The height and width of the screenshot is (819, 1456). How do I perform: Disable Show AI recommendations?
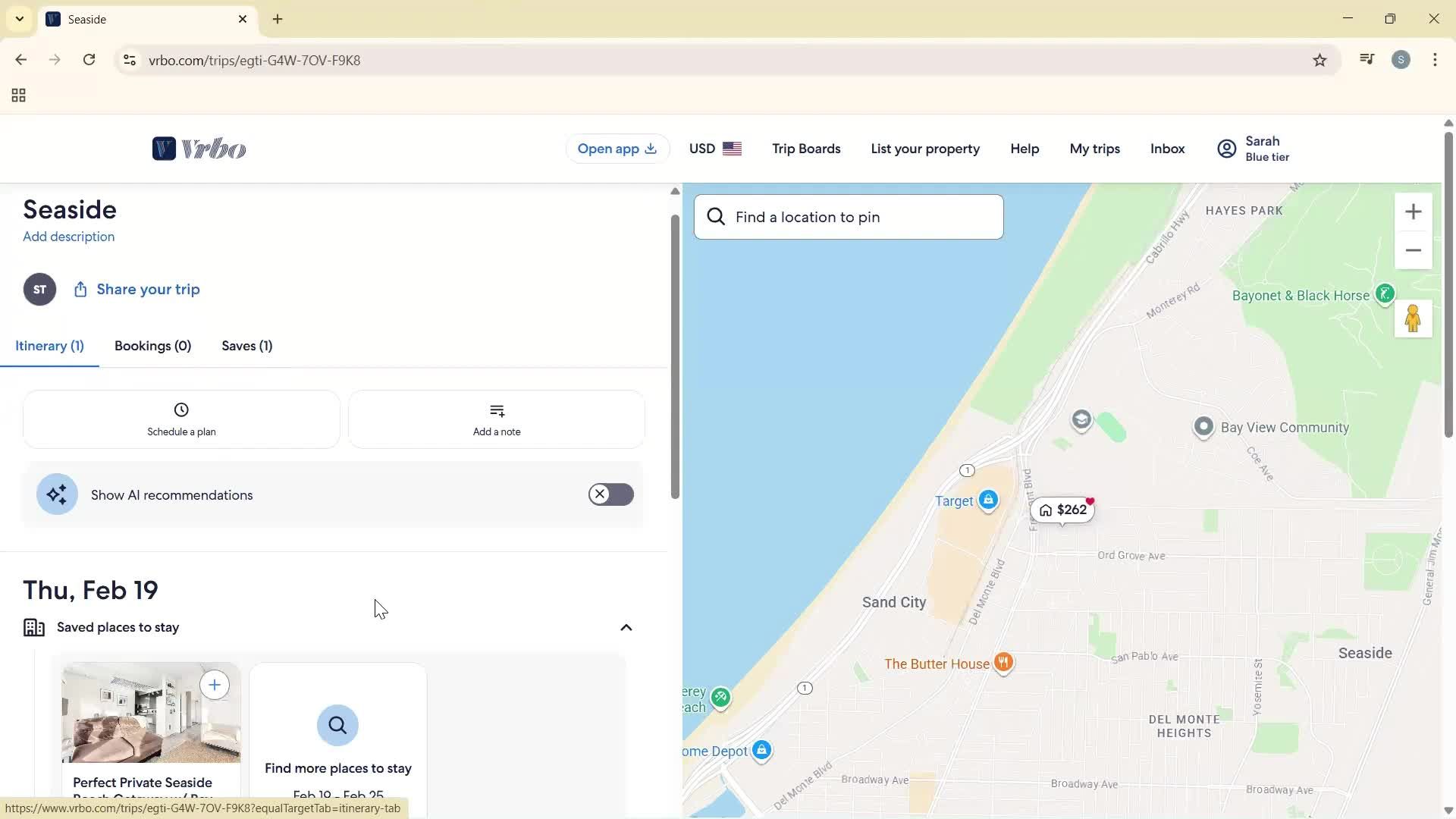610,494
